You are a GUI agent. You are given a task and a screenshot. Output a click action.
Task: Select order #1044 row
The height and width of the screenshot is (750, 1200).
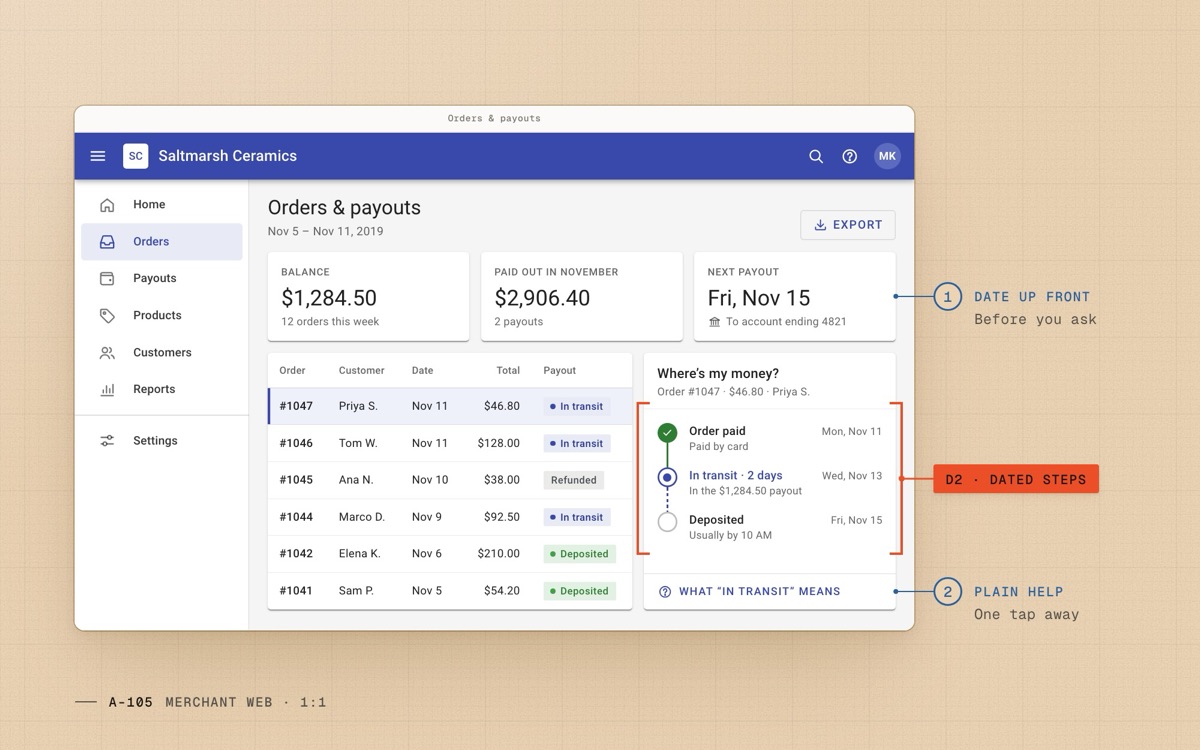point(450,518)
